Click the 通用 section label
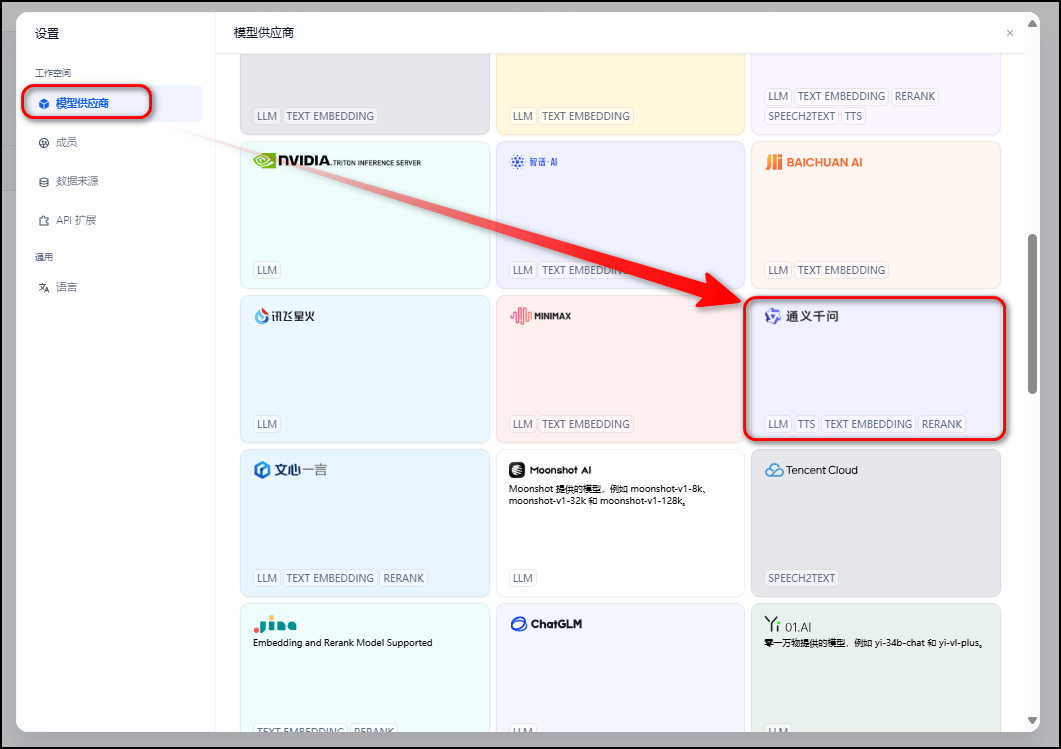The height and width of the screenshot is (749, 1061). tap(44, 257)
